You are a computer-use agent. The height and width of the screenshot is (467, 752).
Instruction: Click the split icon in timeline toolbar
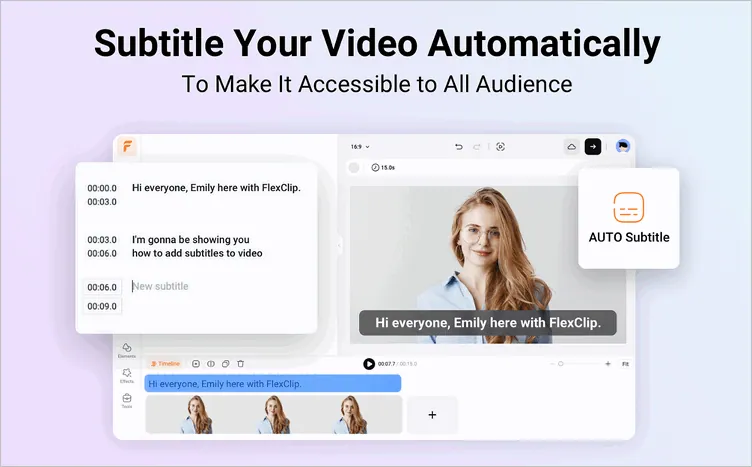pos(211,364)
